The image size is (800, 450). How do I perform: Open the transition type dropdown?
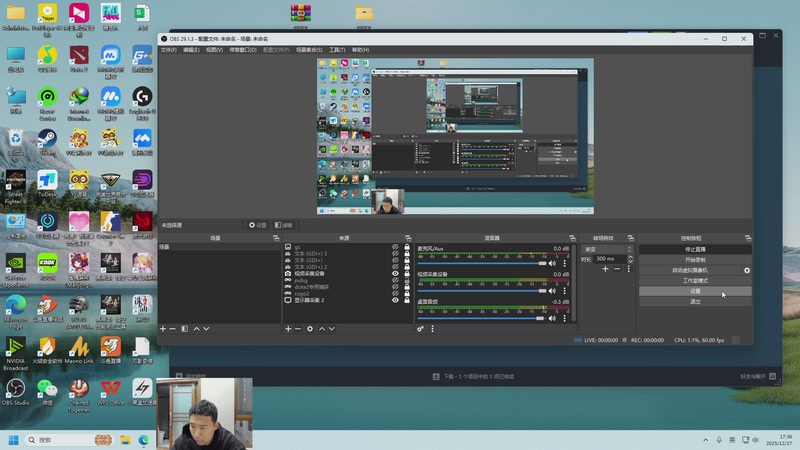point(607,249)
